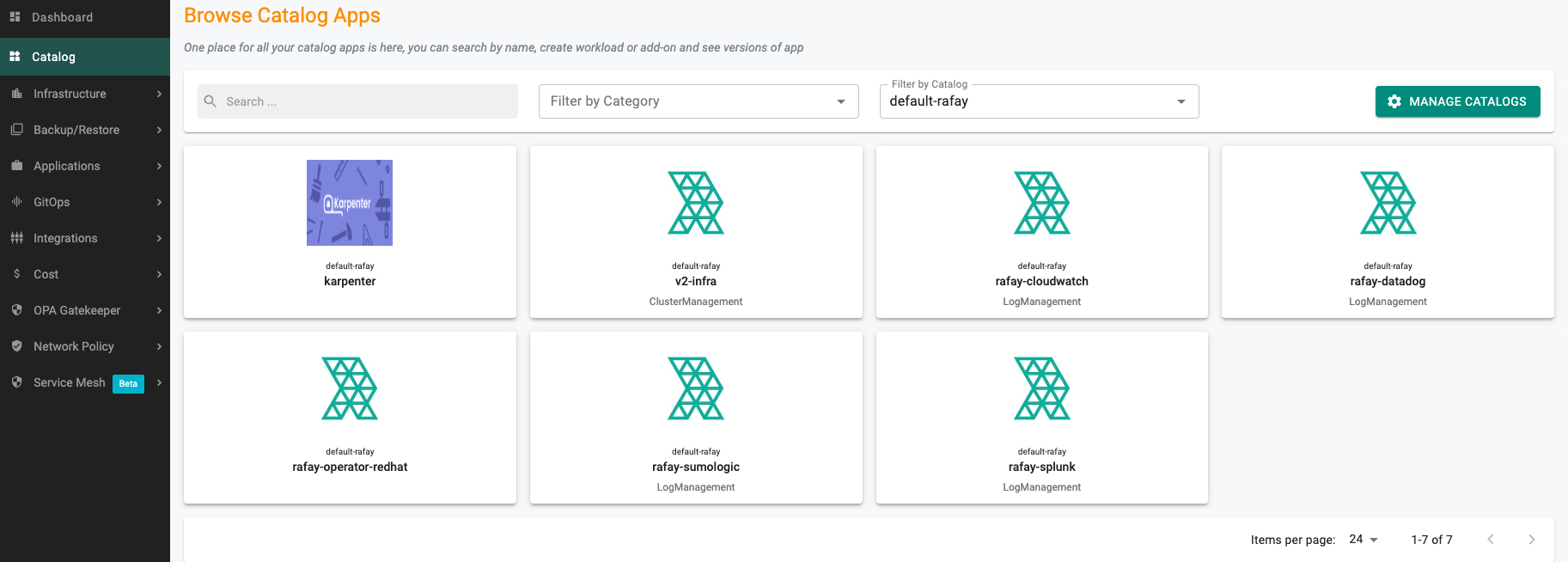Click the rafay-datadog logo
Image resolution: width=1568 pixels, height=562 pixels.
1388,203
